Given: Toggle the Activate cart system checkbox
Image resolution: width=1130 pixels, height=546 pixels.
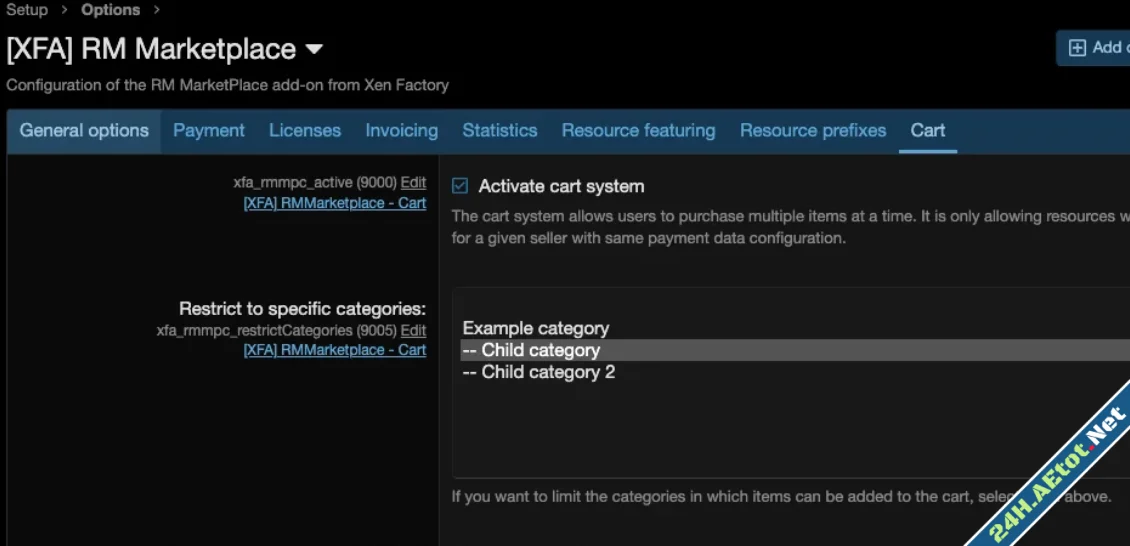Looking at the screenshot, I should tap(460, 186).
